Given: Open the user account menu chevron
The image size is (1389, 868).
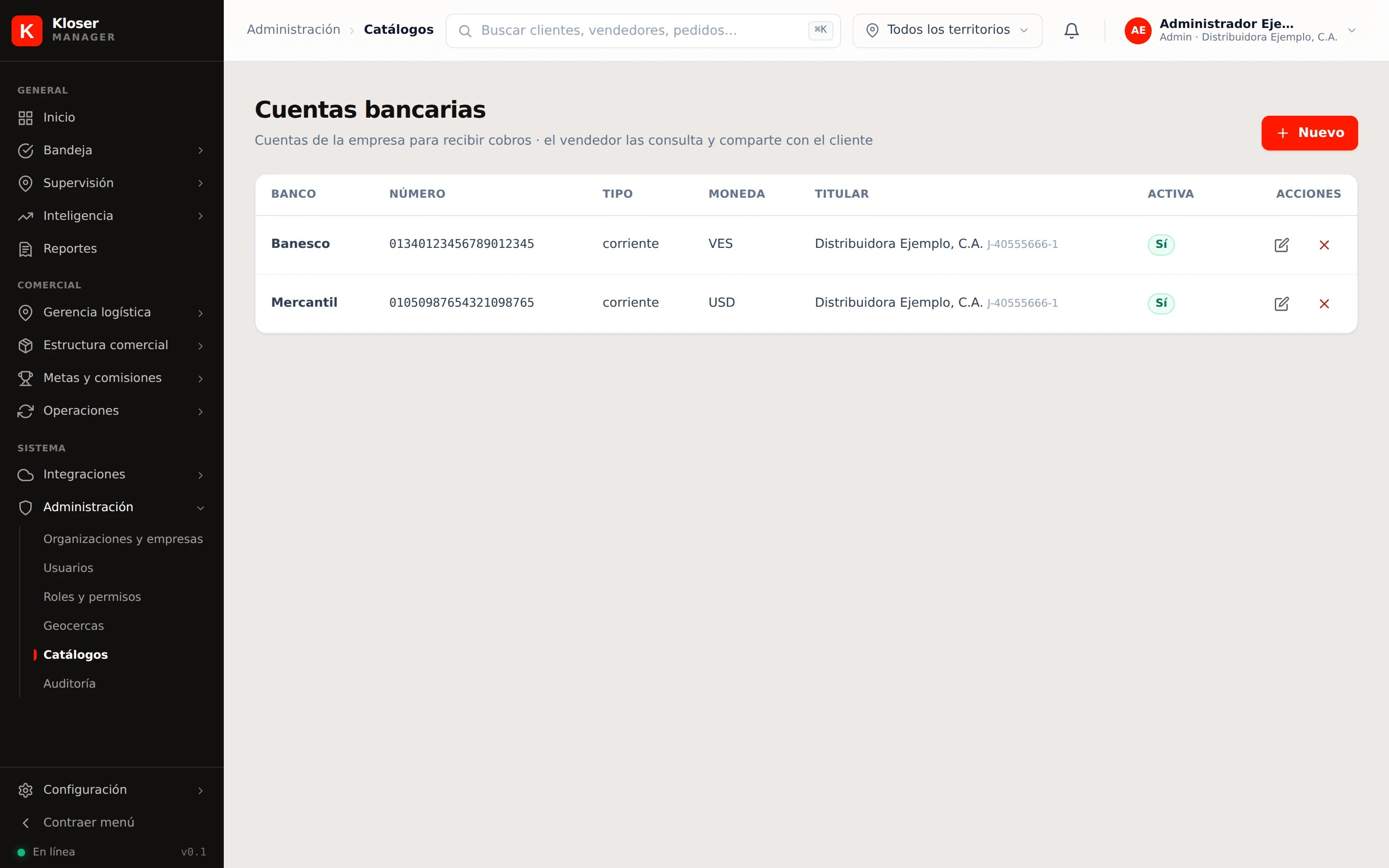Looking at the screenshot, I should [1351, 30].
